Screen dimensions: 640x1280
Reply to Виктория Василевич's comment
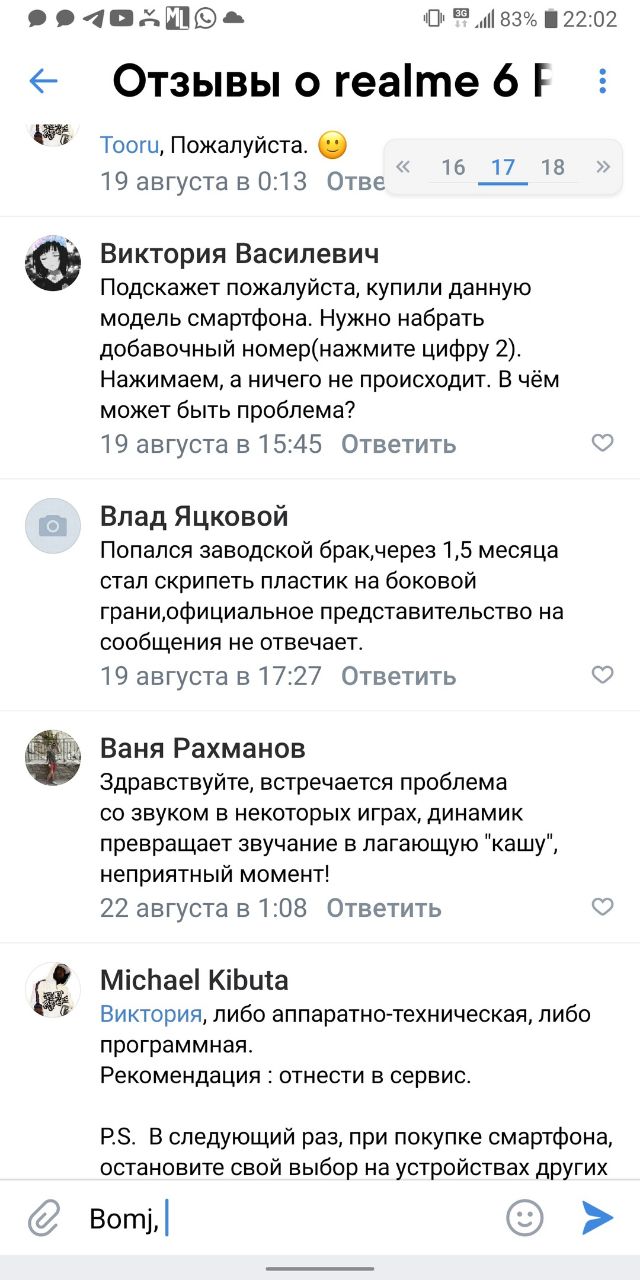point(398,444)
